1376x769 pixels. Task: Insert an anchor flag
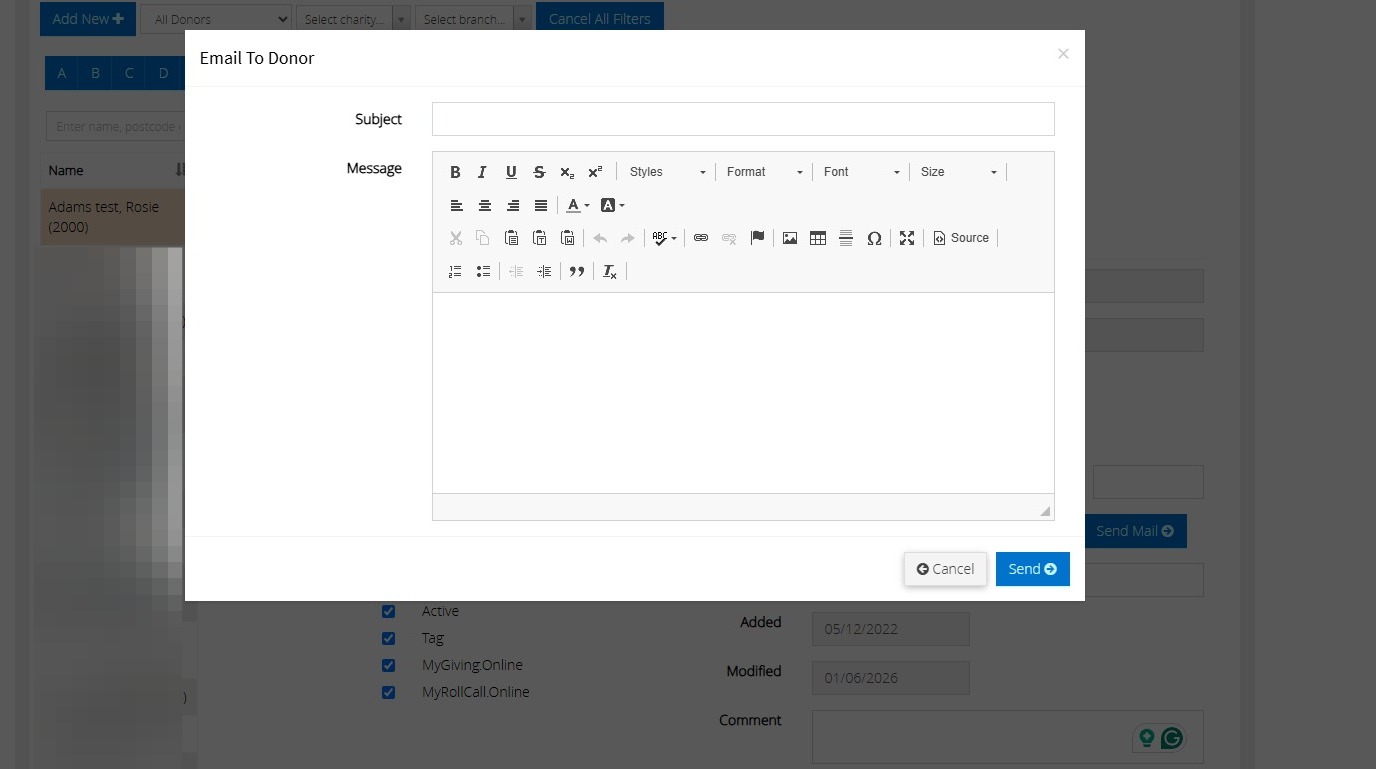pyautogui.click(x=757, y=238)
